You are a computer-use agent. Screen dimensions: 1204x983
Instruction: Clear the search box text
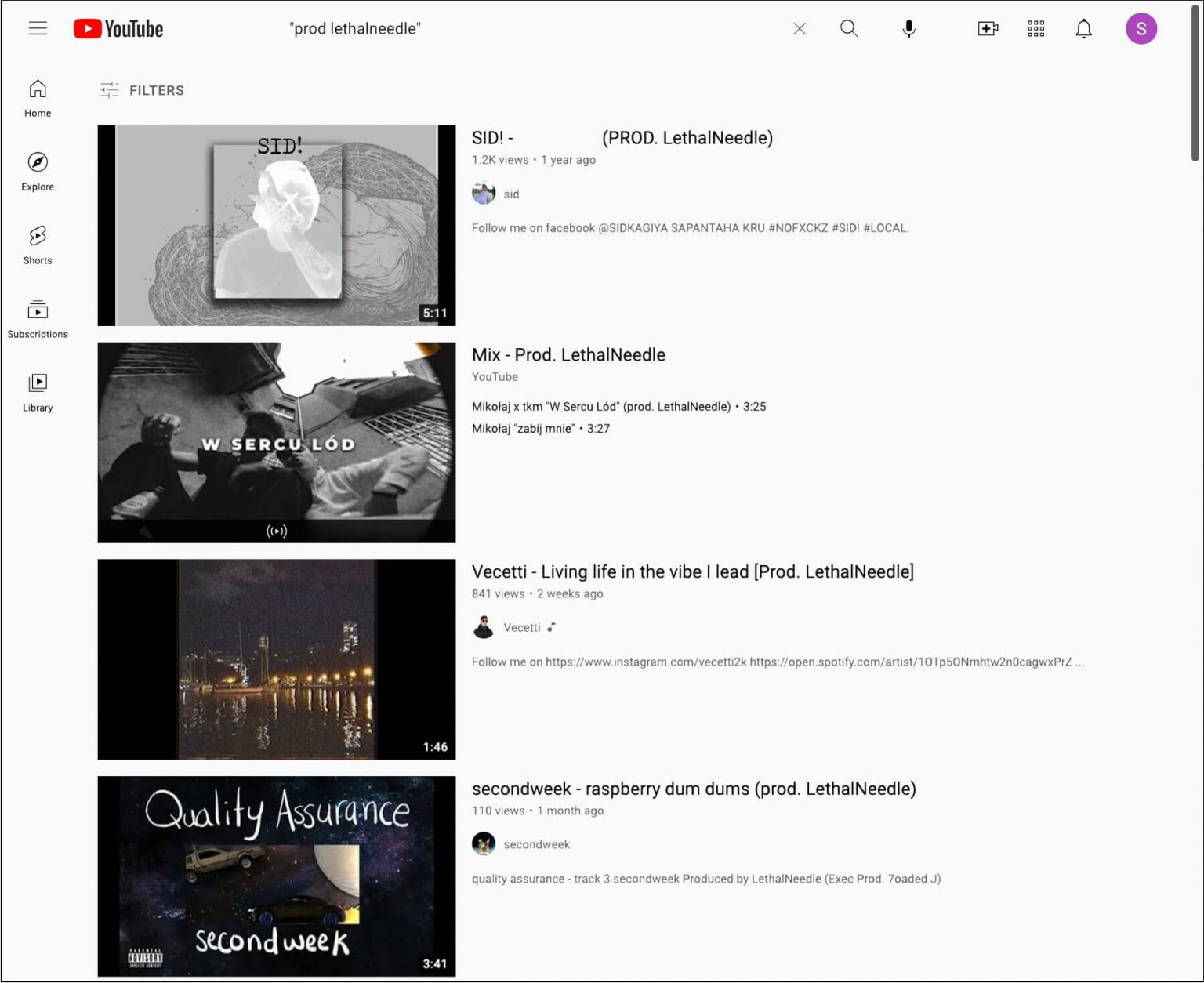tap(799, 29)
